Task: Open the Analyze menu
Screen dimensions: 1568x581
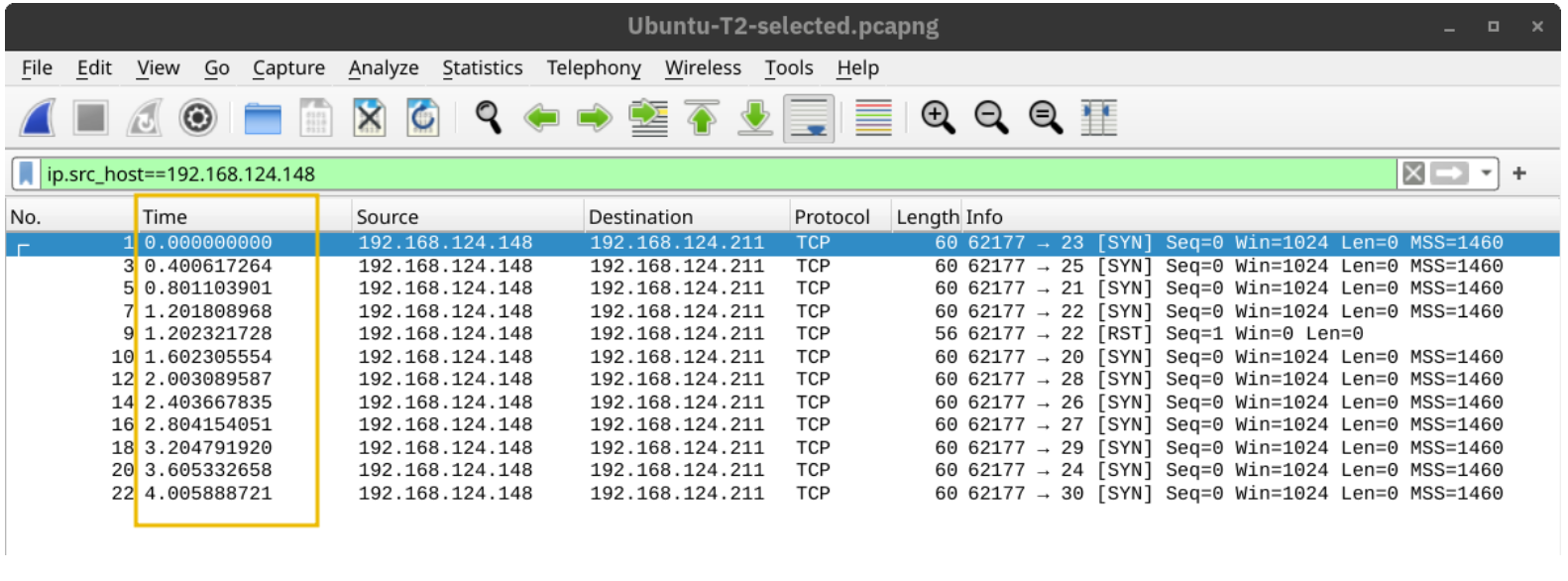Action: (x=384, y=67)
